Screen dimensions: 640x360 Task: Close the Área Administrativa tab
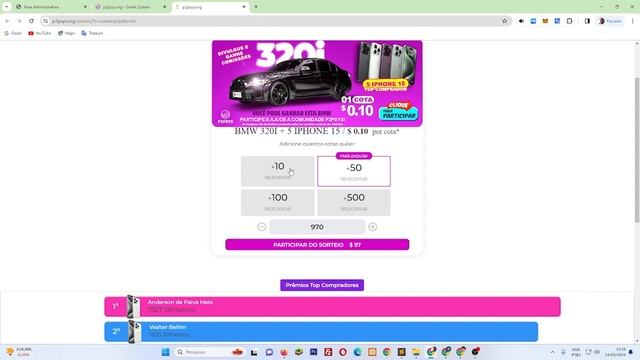coord(85,7)
